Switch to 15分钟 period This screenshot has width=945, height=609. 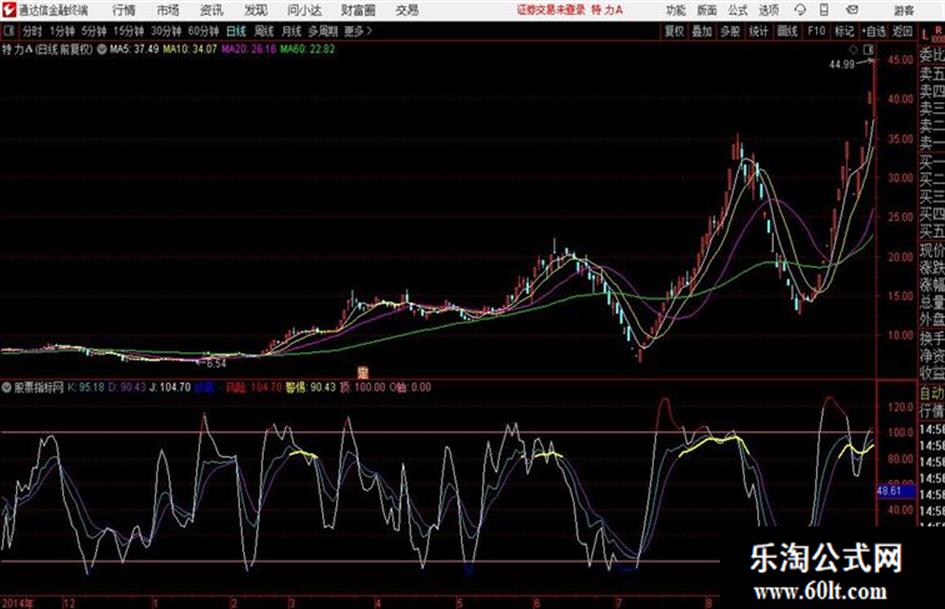click(x=128, y=31)
